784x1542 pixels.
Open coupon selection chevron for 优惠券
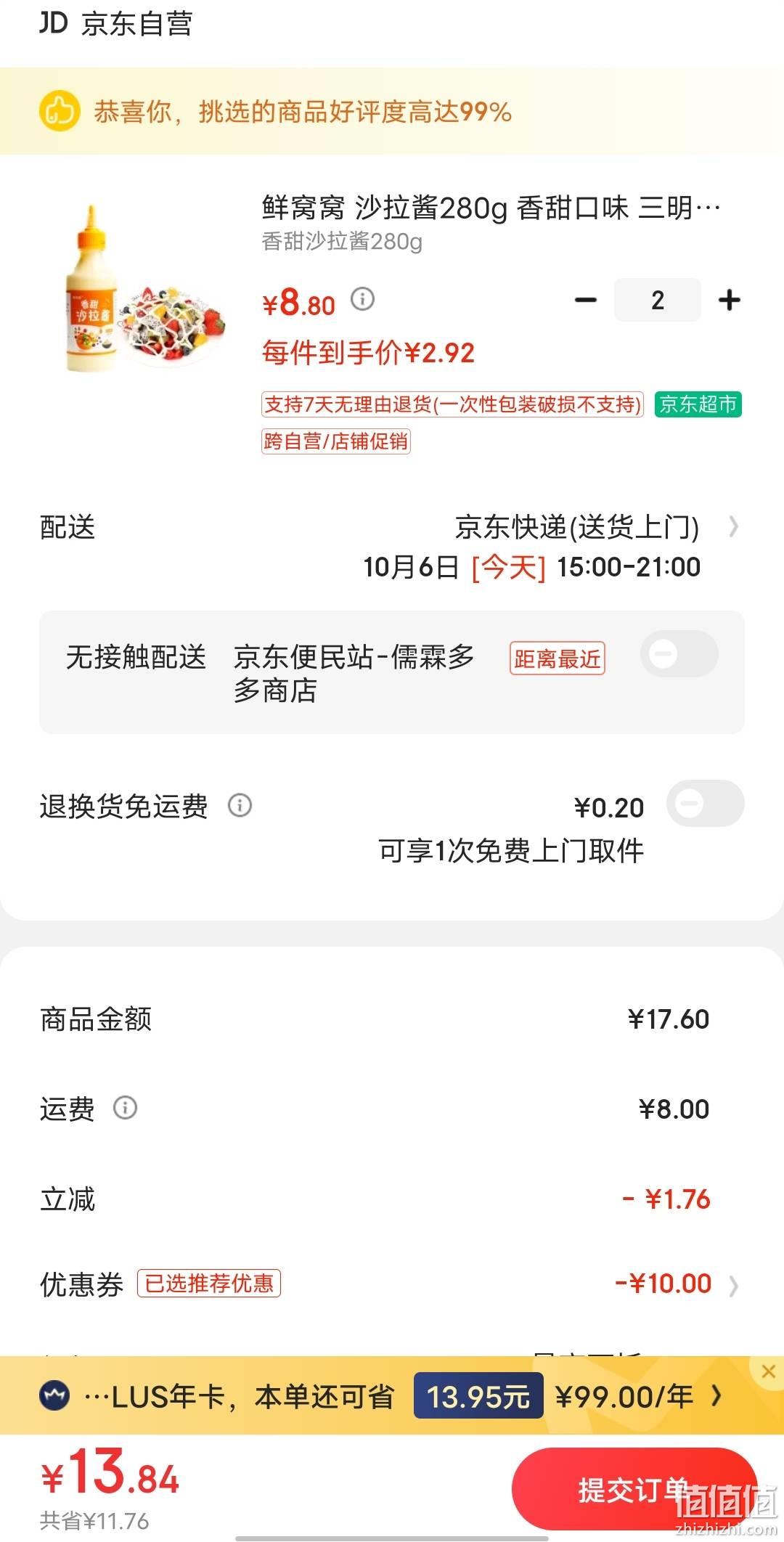[733, 1286]
